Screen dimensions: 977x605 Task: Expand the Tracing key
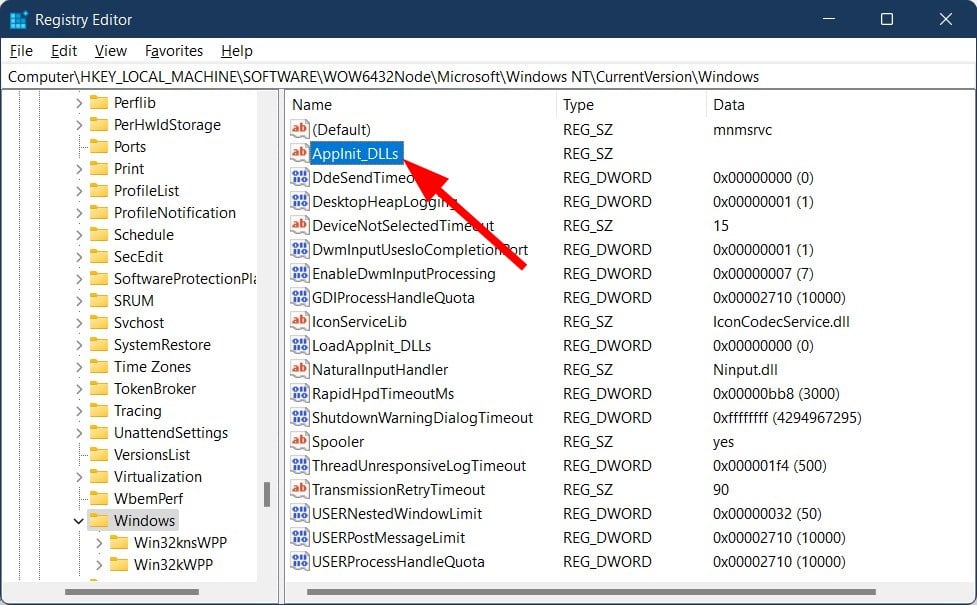[x=79, y=411]
